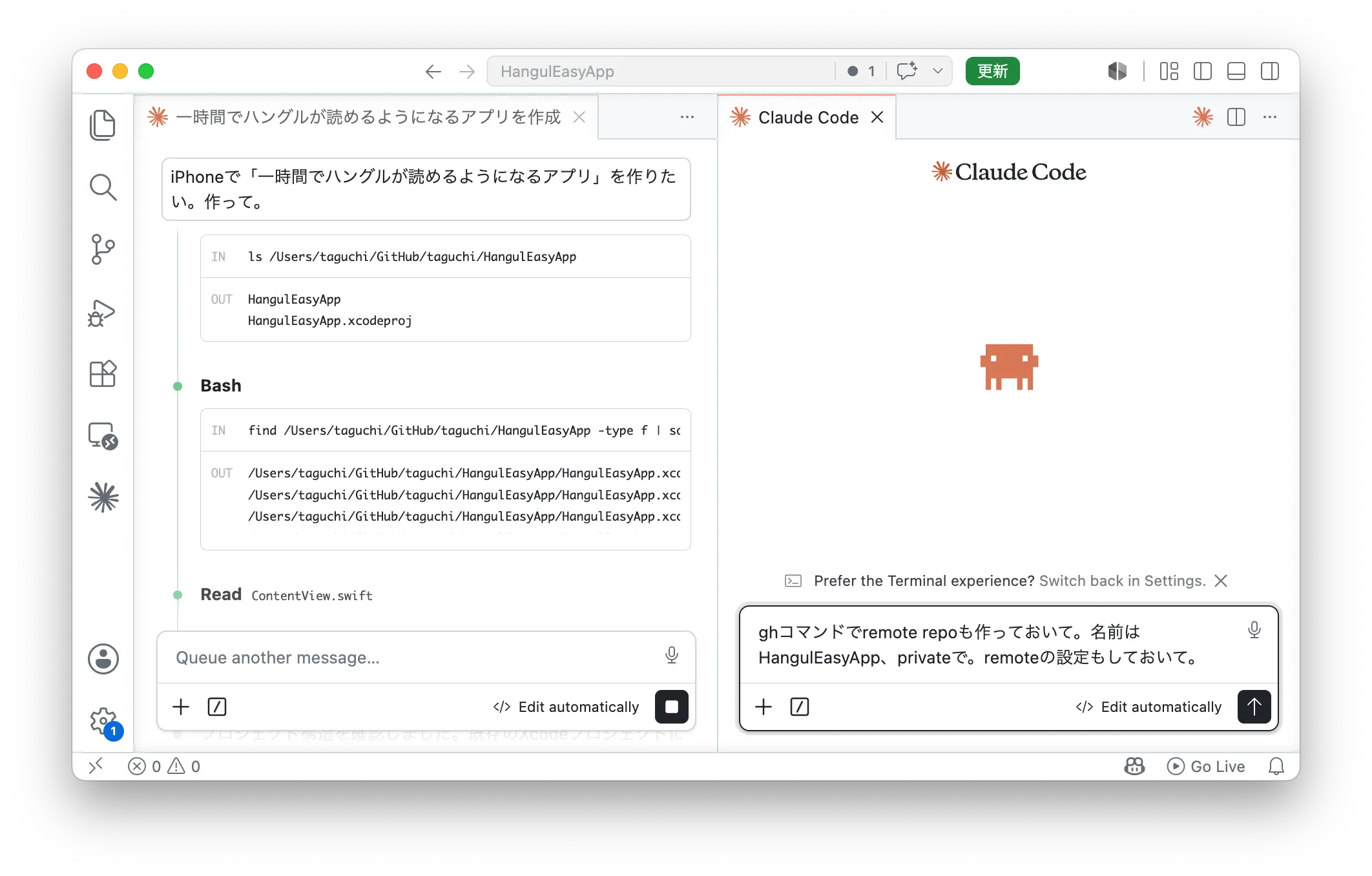The image size is (1372, 876).
Task: Toggle the secondary side bar
Action: click(1270, 71)
